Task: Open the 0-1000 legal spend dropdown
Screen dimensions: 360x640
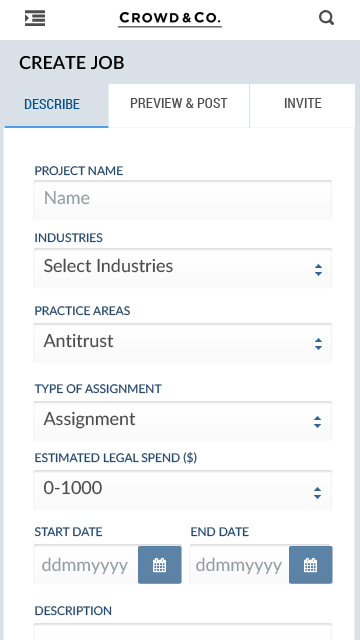Action: click(x=182, y=490)
